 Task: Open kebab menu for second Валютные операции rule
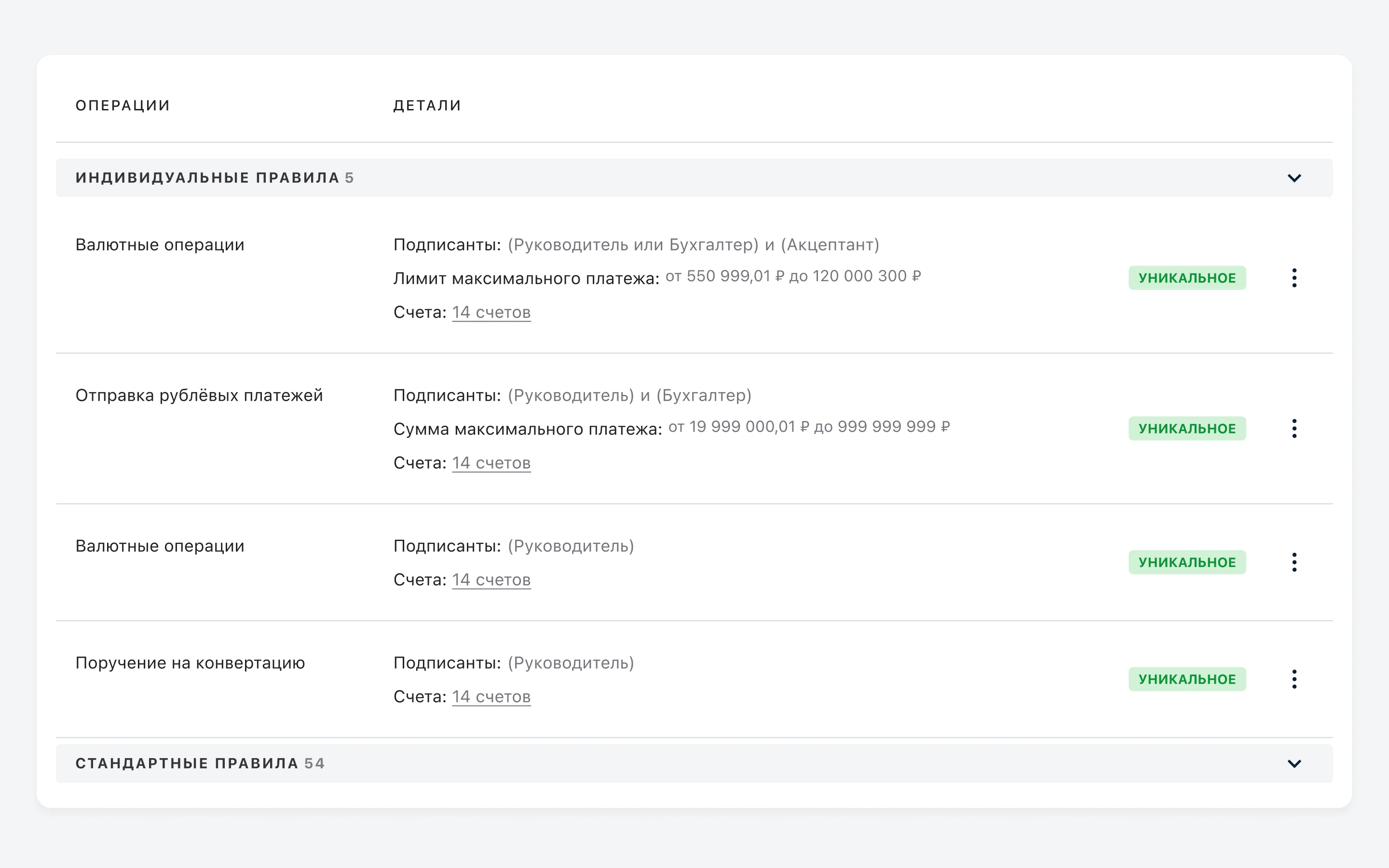pos(1294,562)
